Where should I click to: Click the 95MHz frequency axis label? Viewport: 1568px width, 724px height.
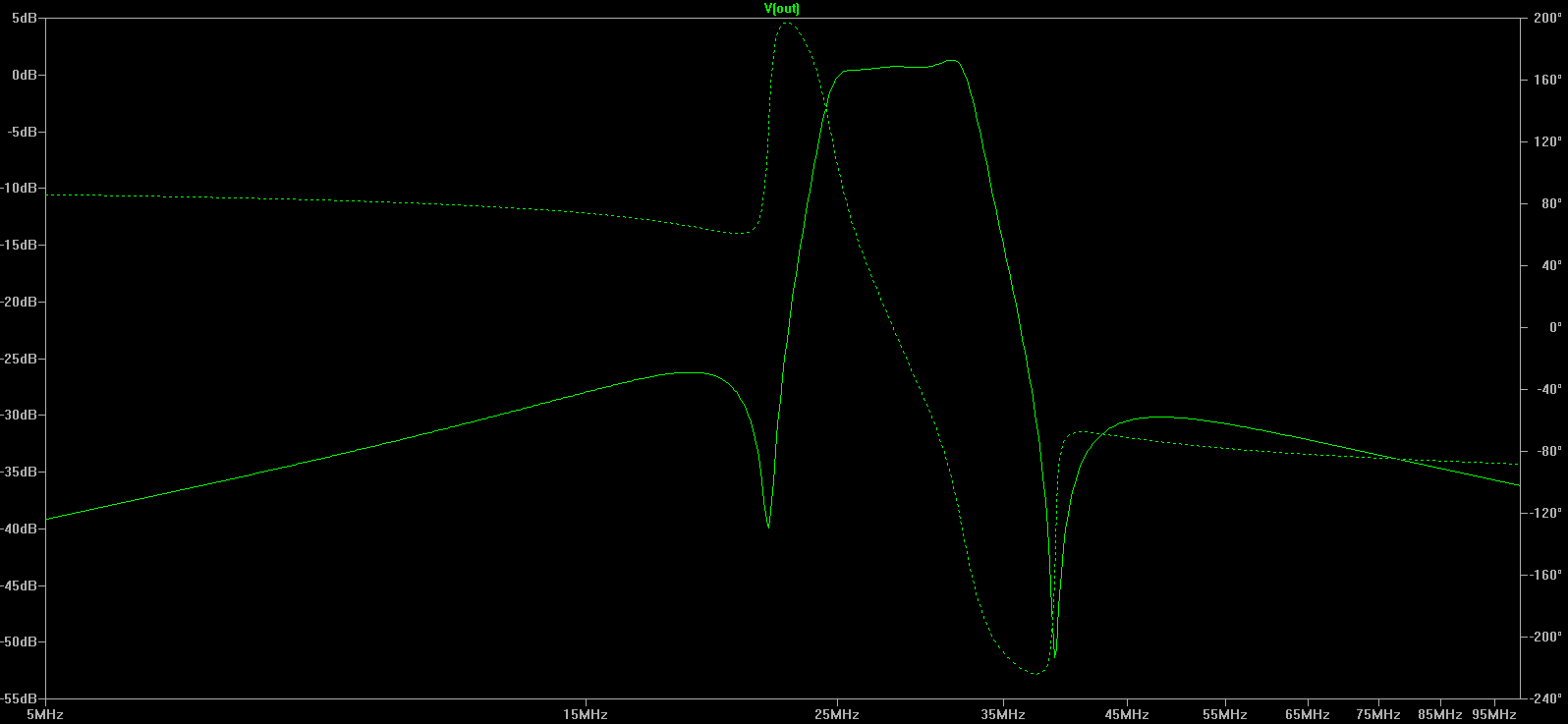pos(1493,714)
